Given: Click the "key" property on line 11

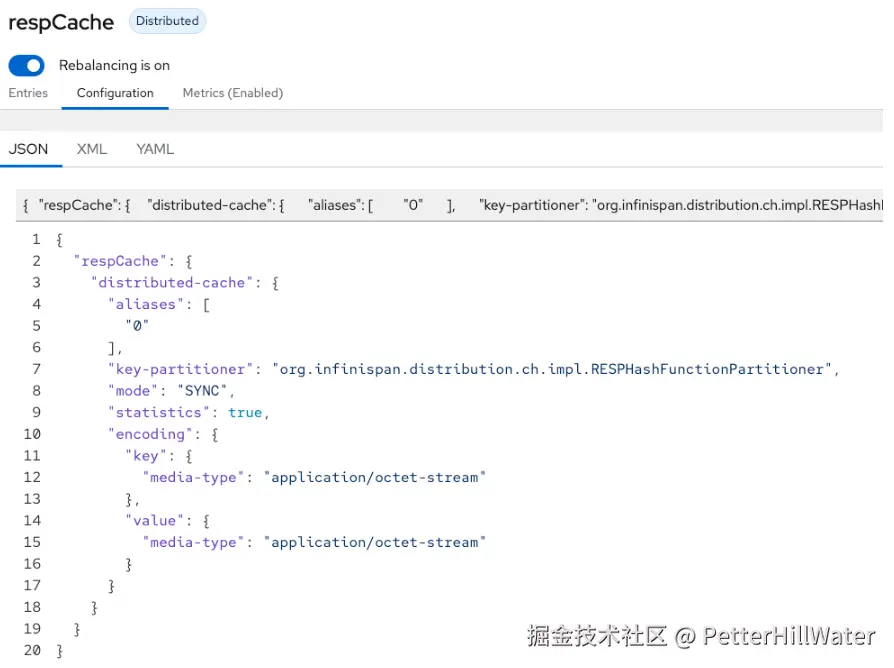Looking at the screenshot, I should [x=146, y=456].
